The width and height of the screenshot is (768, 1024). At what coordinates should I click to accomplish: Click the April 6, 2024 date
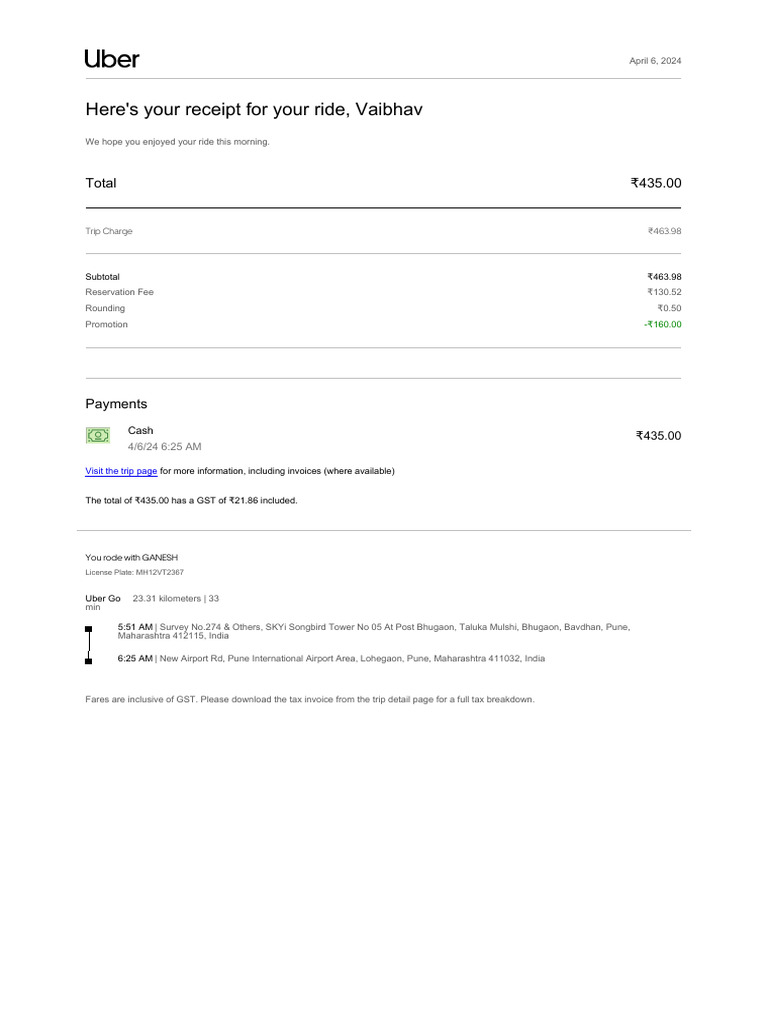[655, 61]
